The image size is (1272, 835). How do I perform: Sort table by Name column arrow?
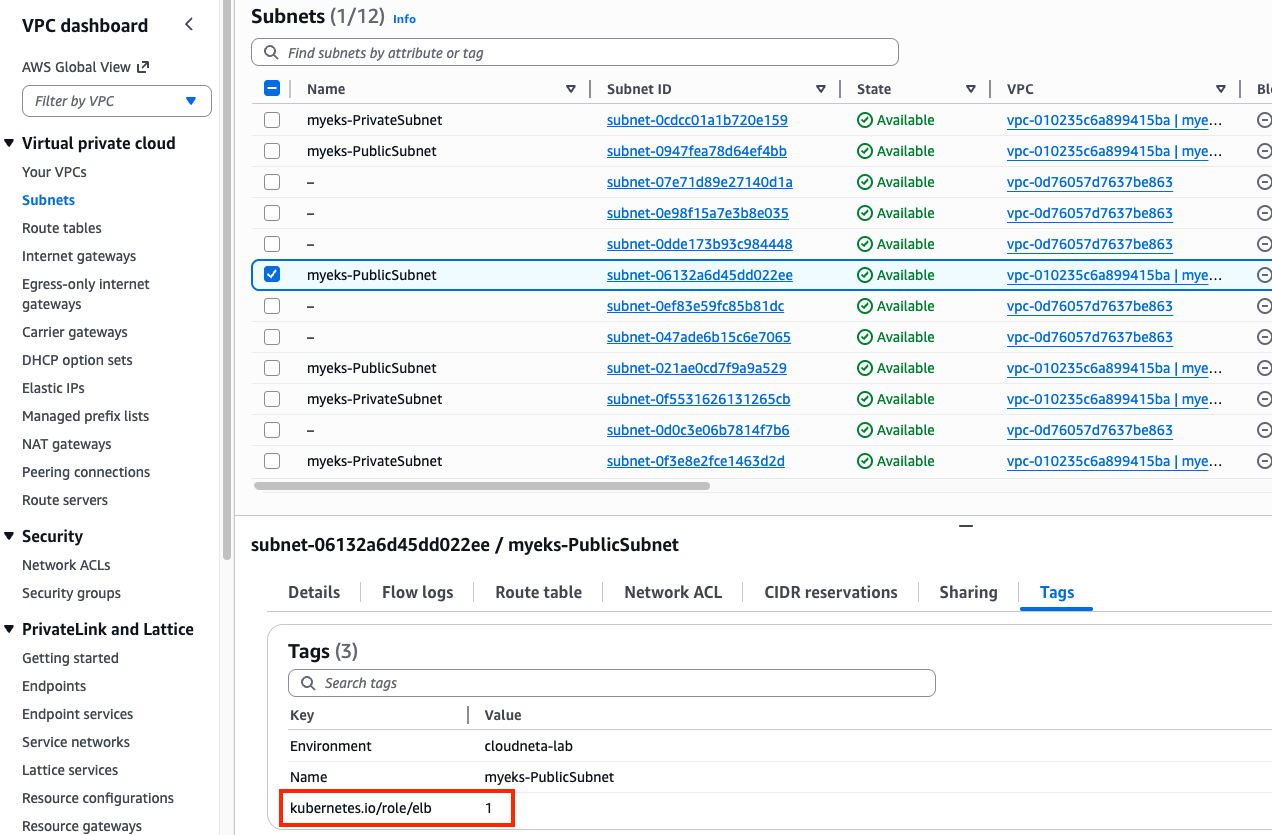pos(571,89)
